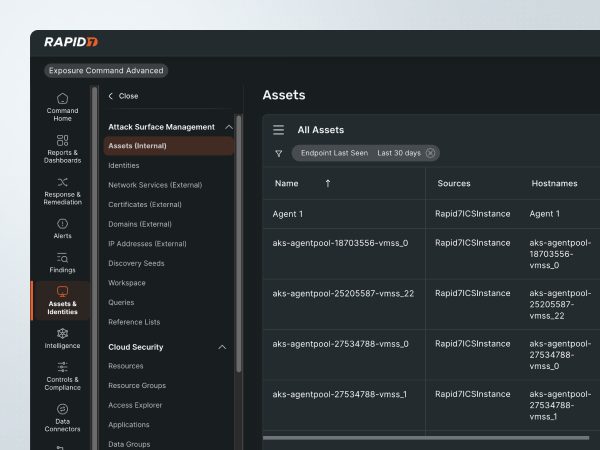Sort the table by Name column arrow
600x450 pixels.
328,184
